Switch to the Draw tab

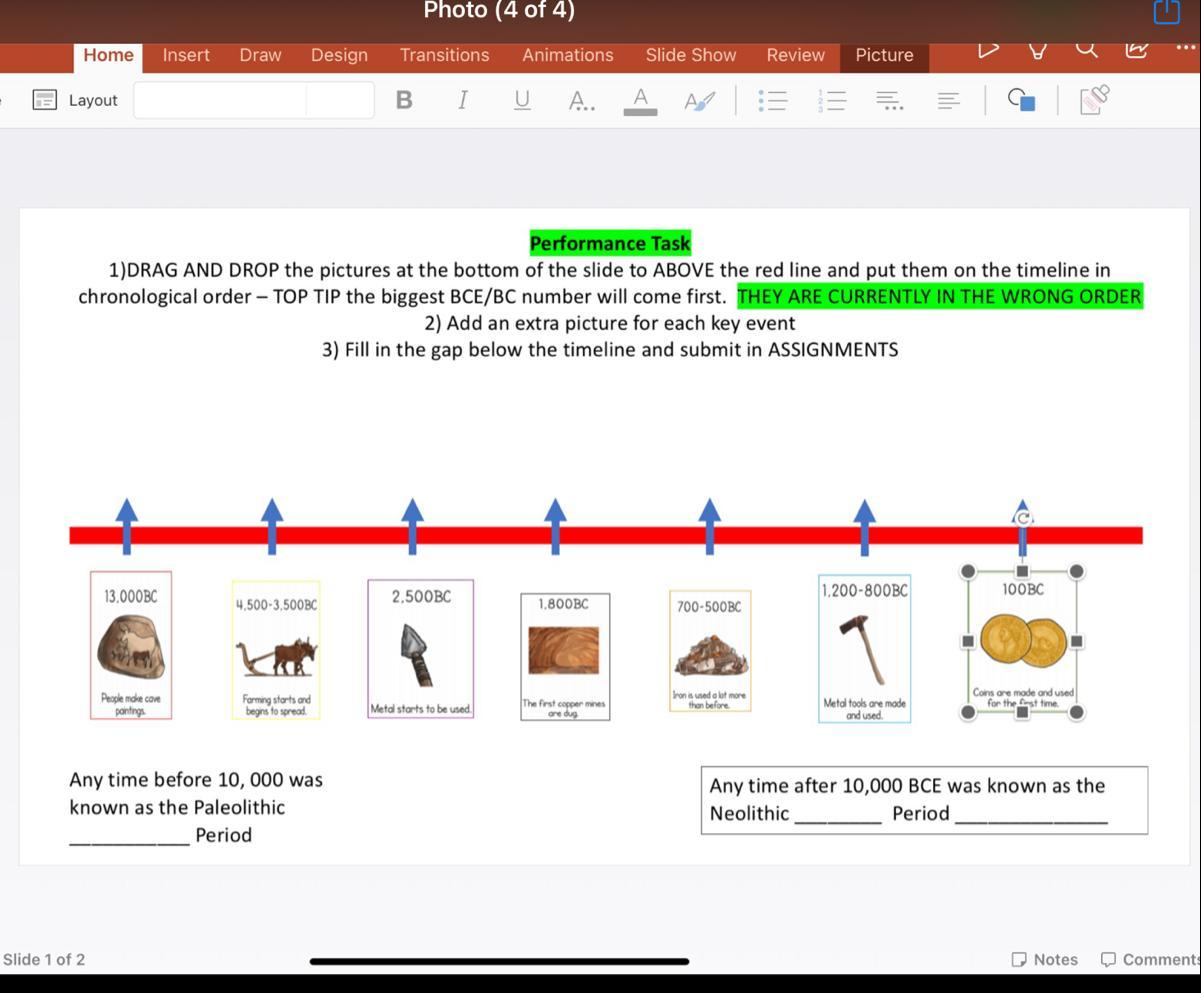(x=260, y=55)
